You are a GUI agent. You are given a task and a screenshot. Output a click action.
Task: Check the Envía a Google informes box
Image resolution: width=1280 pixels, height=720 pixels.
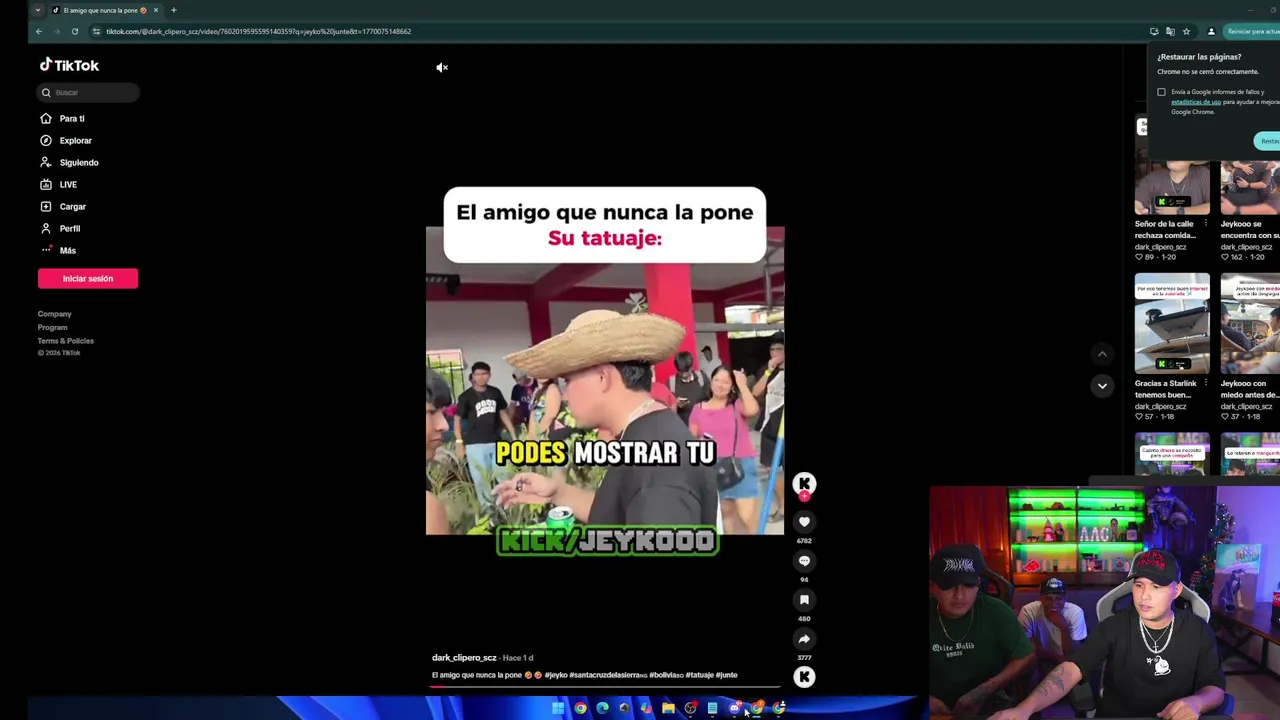pyautogui.click(x=1161, y=92)
